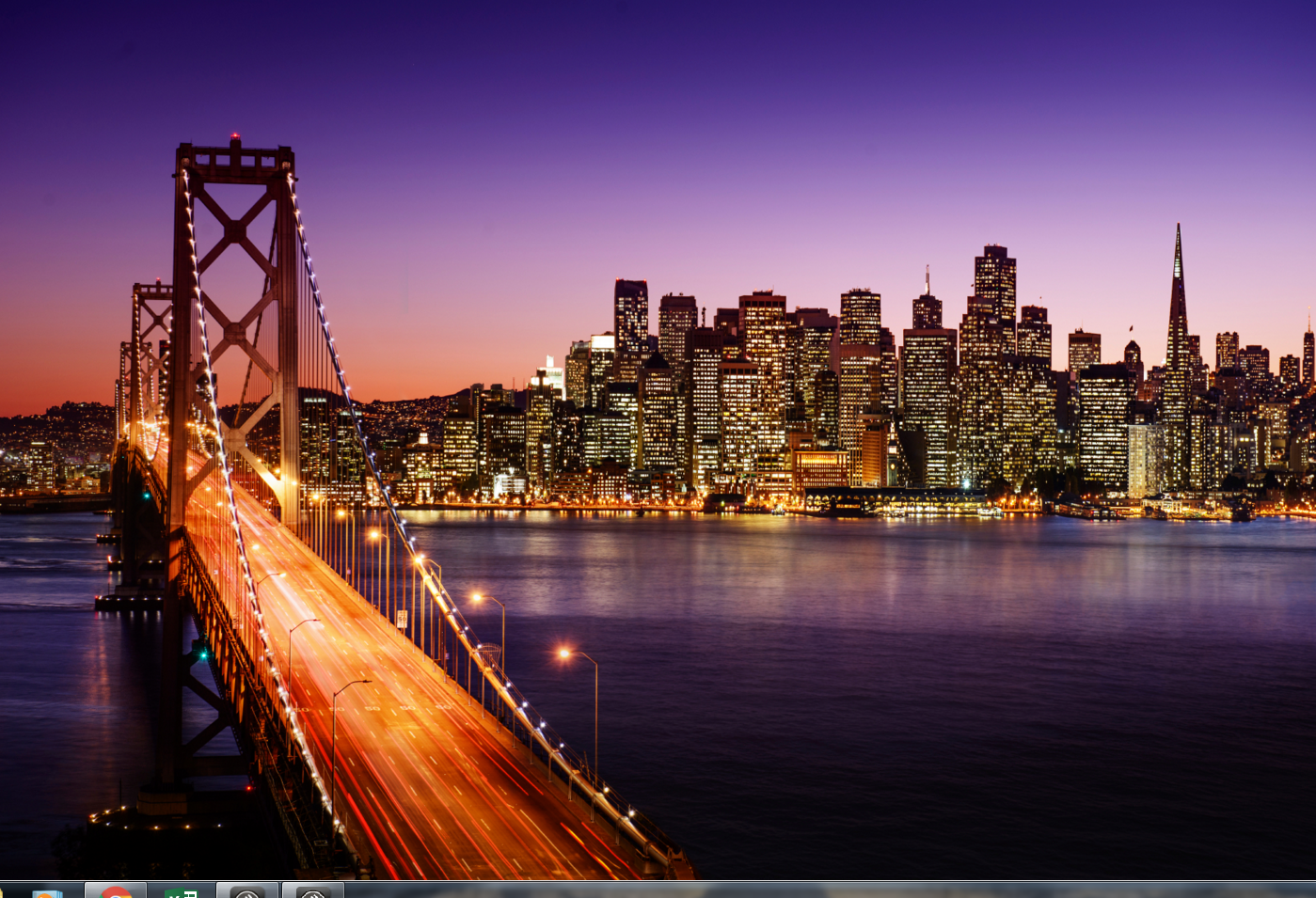This screenshot has height=898, width=1316.
Task: Click the light-trailed bridge roadway on the wallpaper
Action: click(423, 752)
